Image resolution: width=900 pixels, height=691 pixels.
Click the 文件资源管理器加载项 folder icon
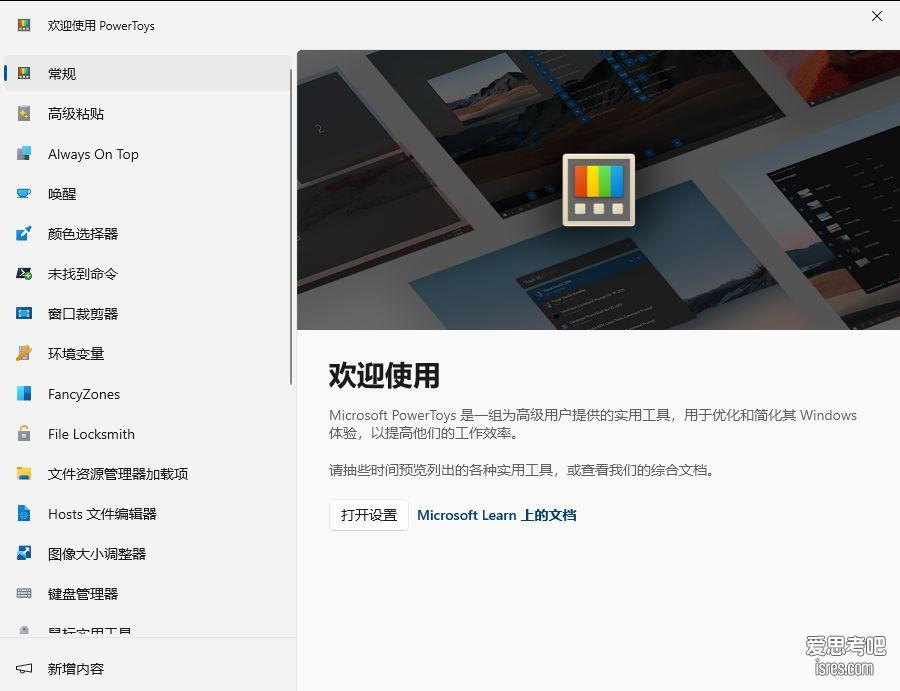tap(24, 473)
